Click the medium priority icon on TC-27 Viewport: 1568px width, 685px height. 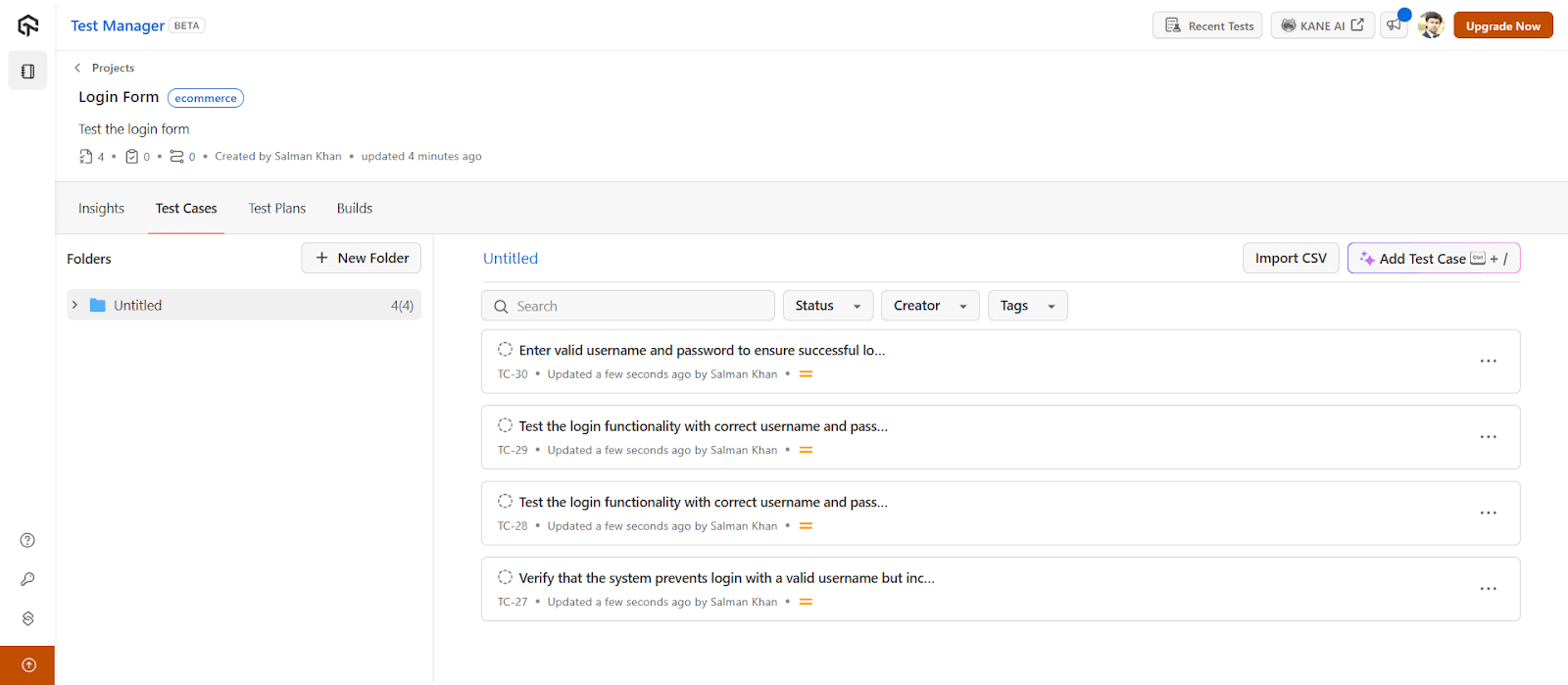pyautogui.click(x=806, y=602)
